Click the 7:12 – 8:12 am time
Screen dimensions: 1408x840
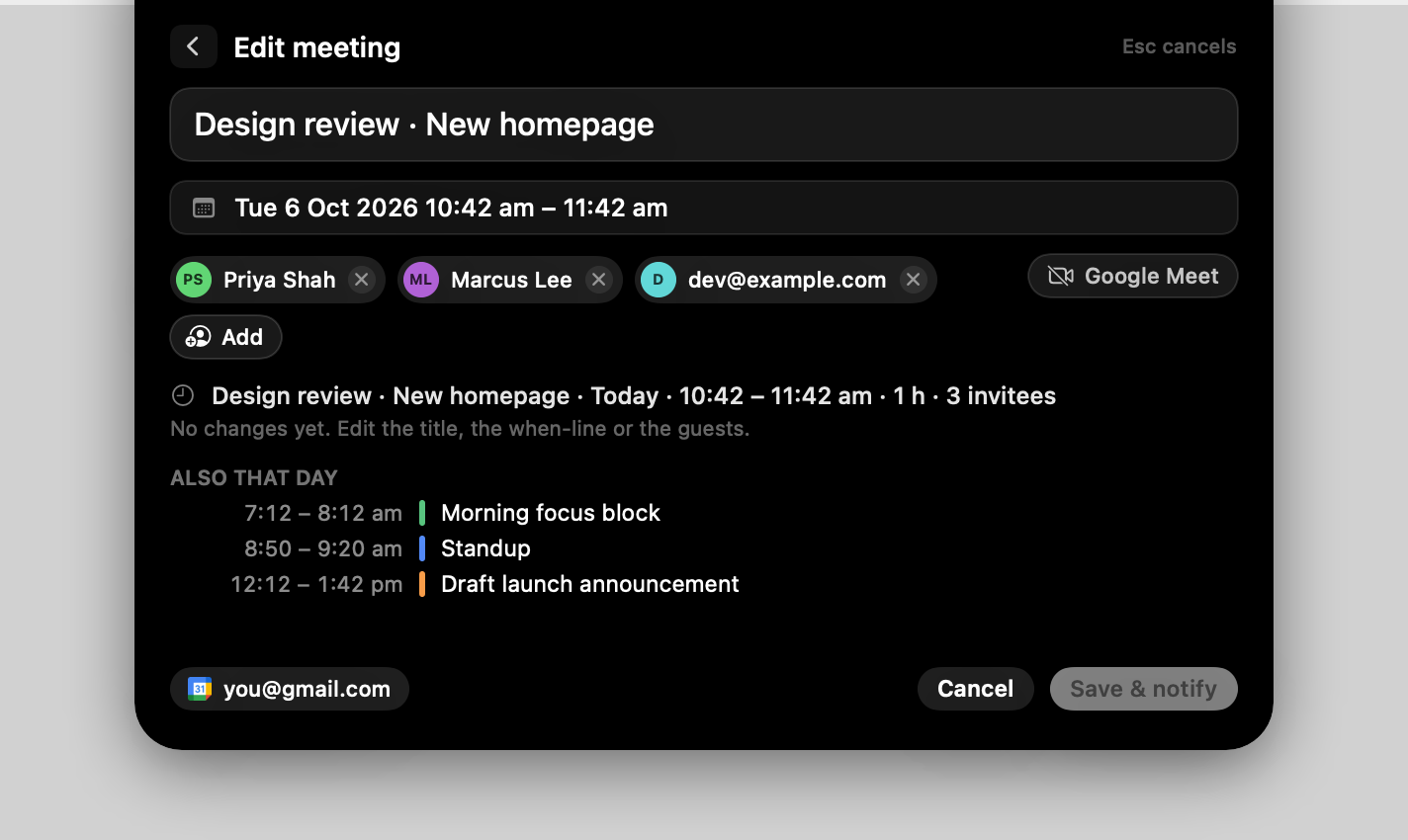(x=323, y=513)
